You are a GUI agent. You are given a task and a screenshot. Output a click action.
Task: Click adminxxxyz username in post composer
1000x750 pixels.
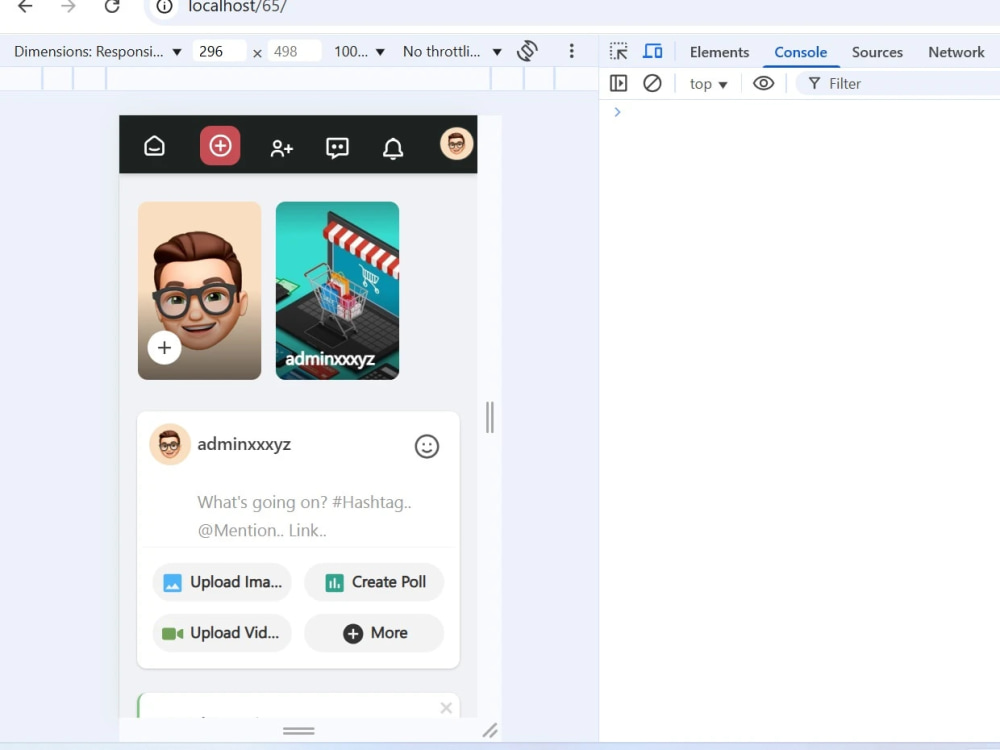pyautogui.click(x=244, y=444)
